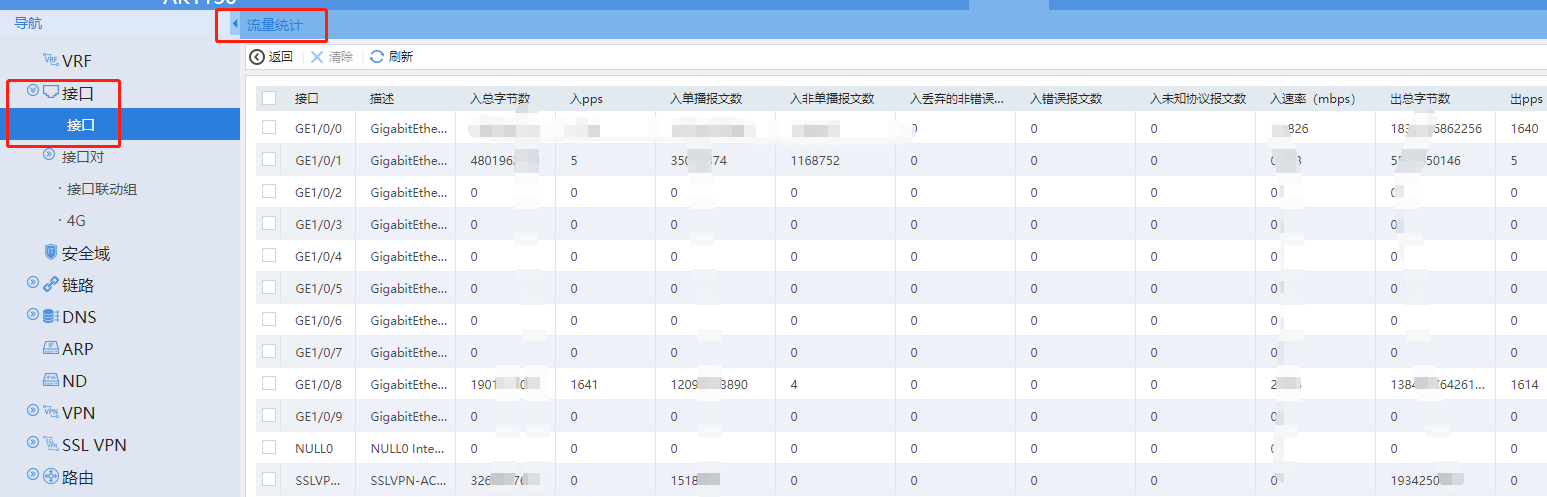Check the box for GE1/0/8 row

pyautogui.click(x=269, y=383)
